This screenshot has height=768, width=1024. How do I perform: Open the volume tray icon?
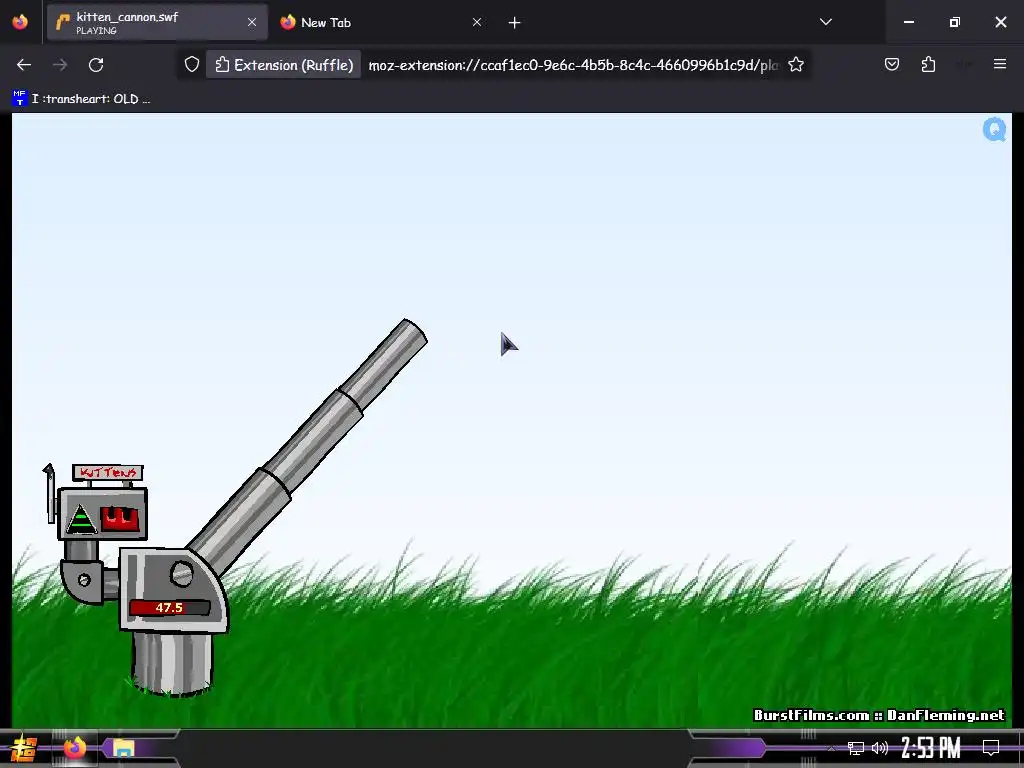(880, 748)
